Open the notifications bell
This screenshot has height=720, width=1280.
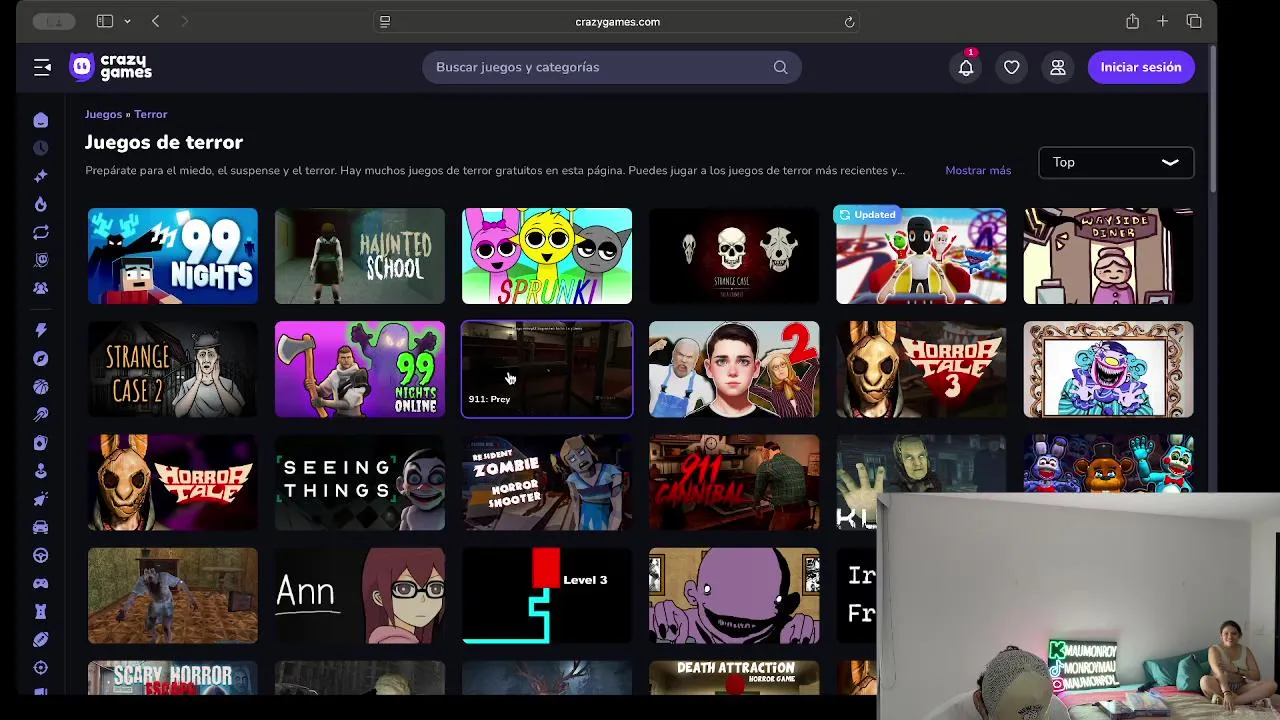[x=966, y=67]
